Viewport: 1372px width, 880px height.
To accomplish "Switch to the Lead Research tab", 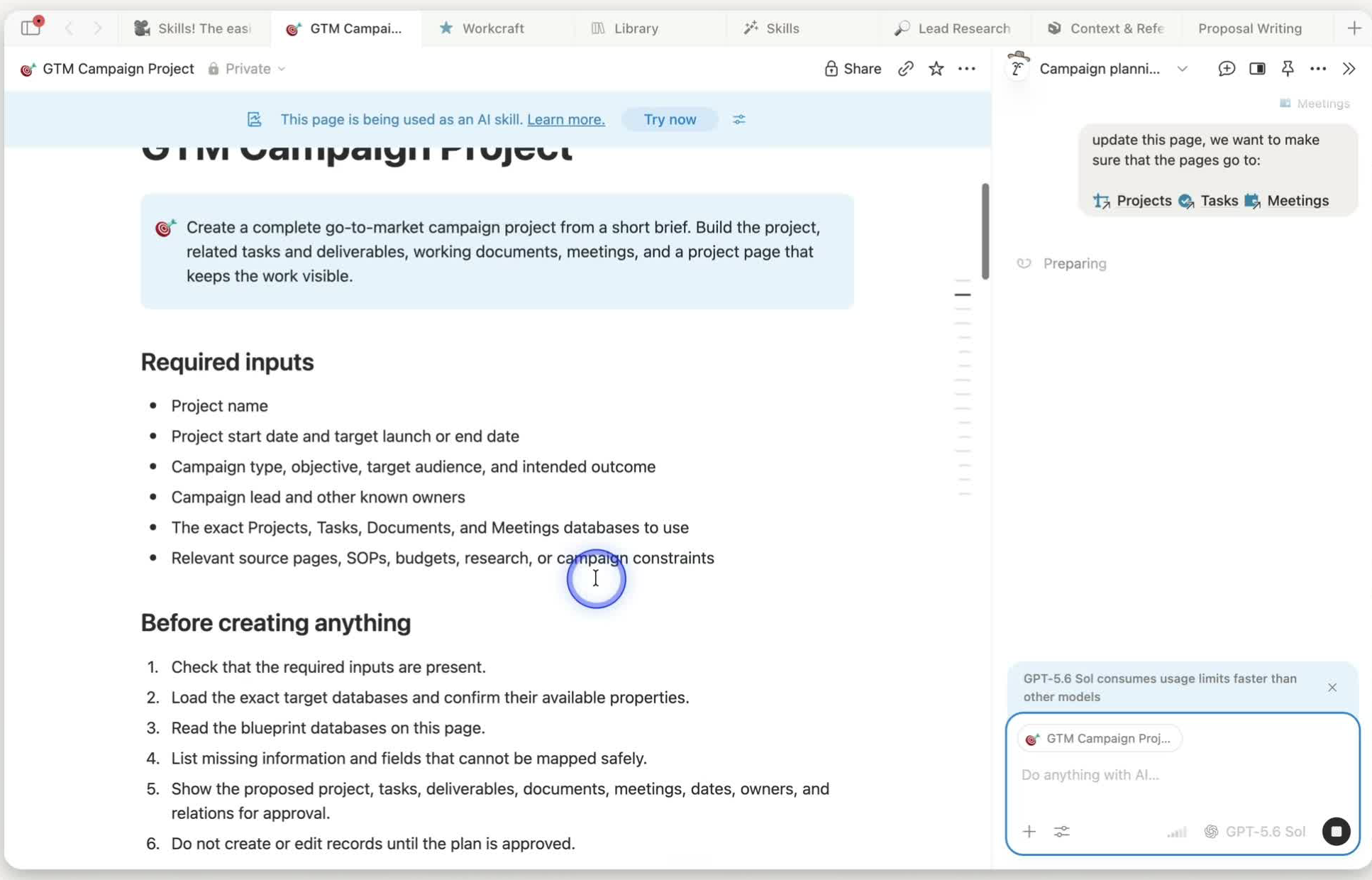I will (952, 28).
